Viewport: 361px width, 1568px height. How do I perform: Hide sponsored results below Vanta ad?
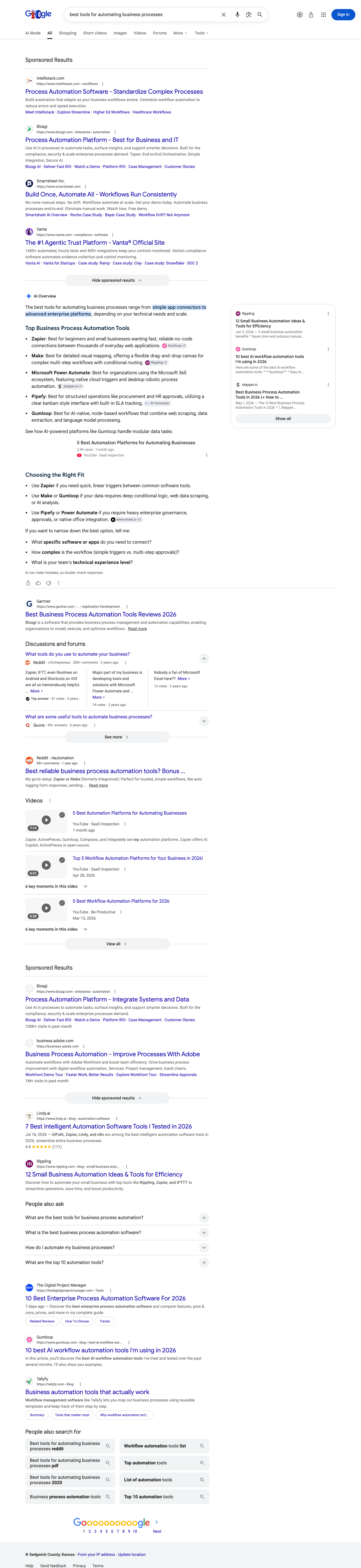tap(117, 281)
